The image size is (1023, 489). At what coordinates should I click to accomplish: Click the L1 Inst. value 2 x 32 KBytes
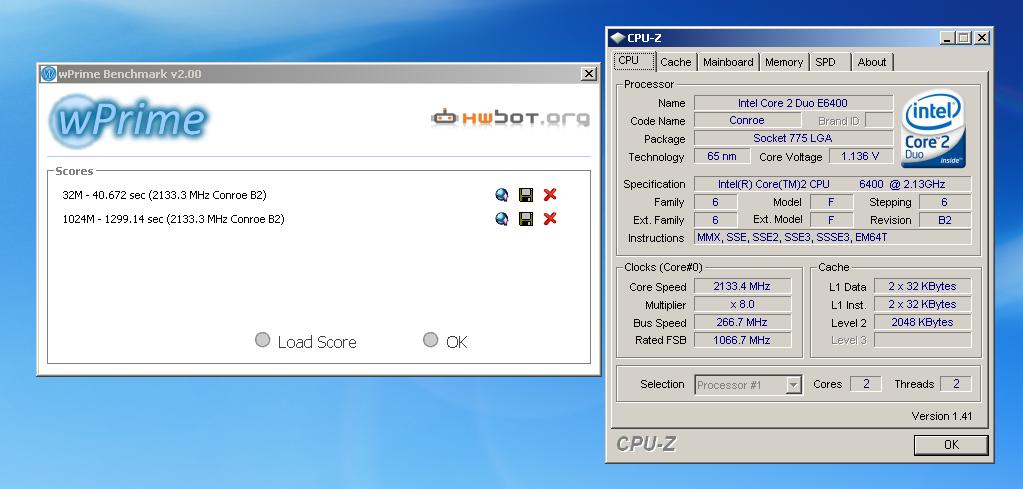922,304
